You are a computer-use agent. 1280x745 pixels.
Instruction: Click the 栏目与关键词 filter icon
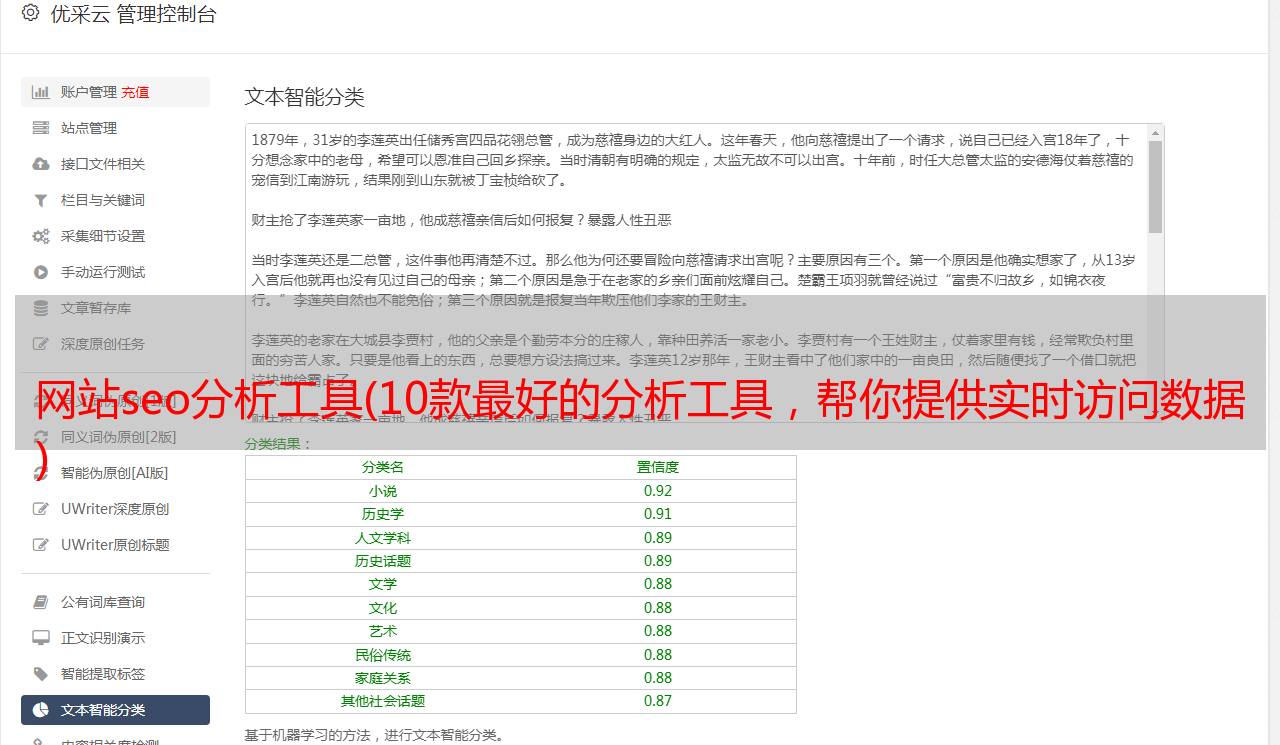tap(41, 200)
